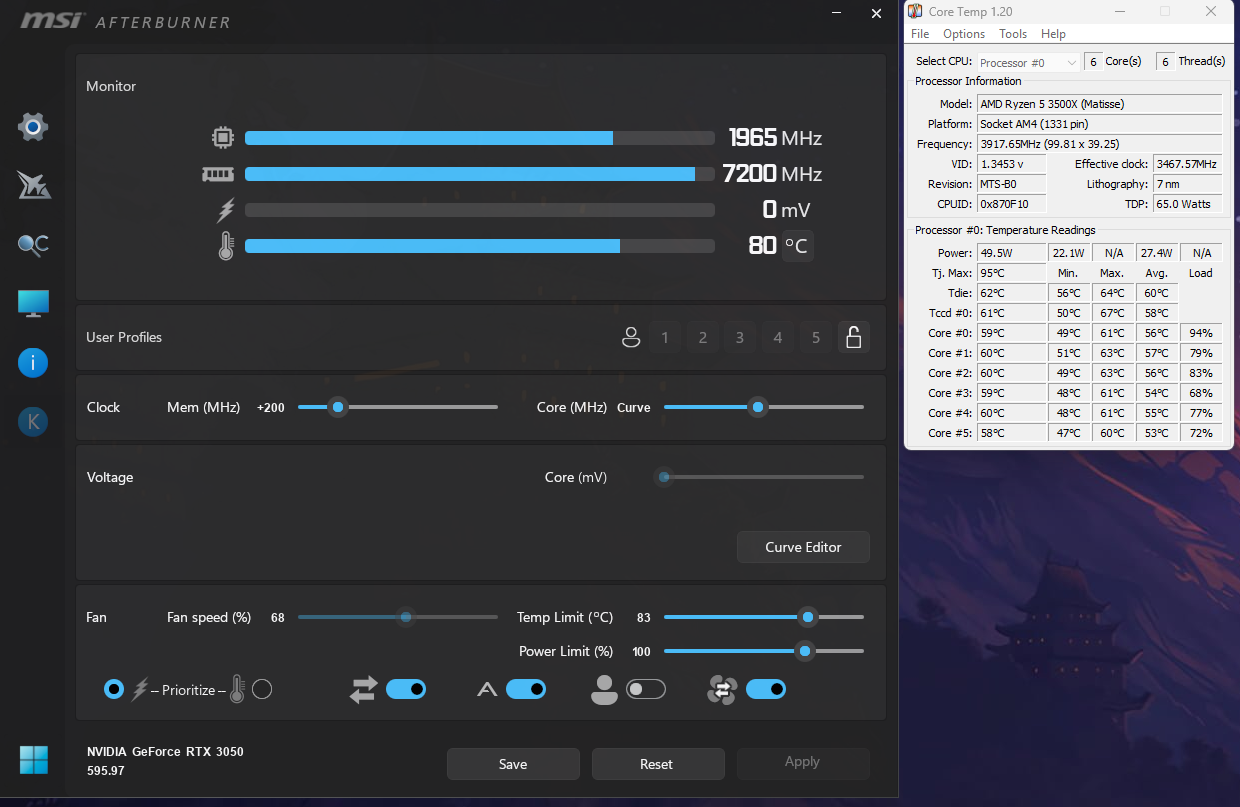
Task: Open the File menu in Core Temp
Action: click(920, 34)
